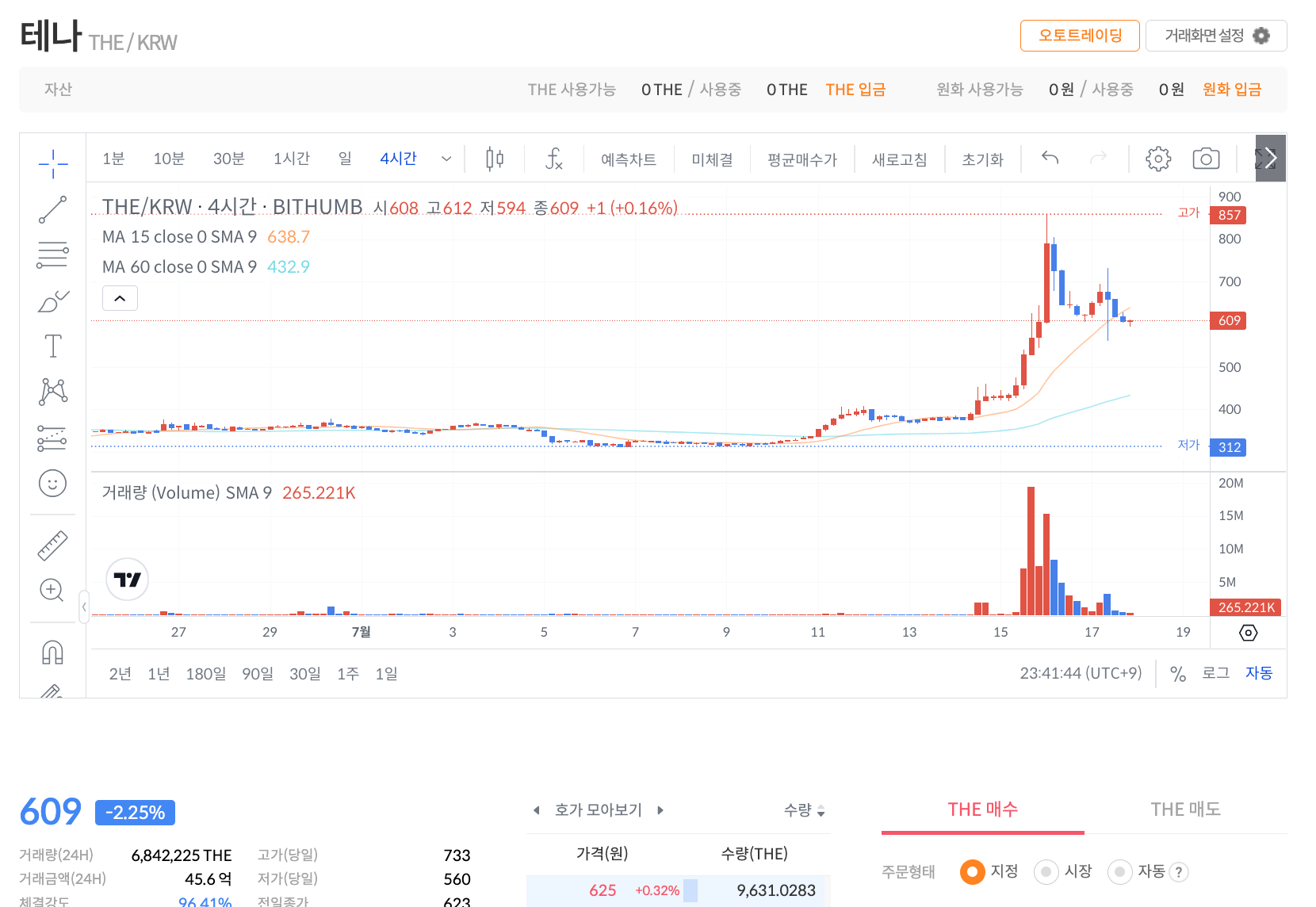Screen dimensions: 1316x907
Task: Show next 호가 모아보기 option arrow
Action: [x=660, y=810]
